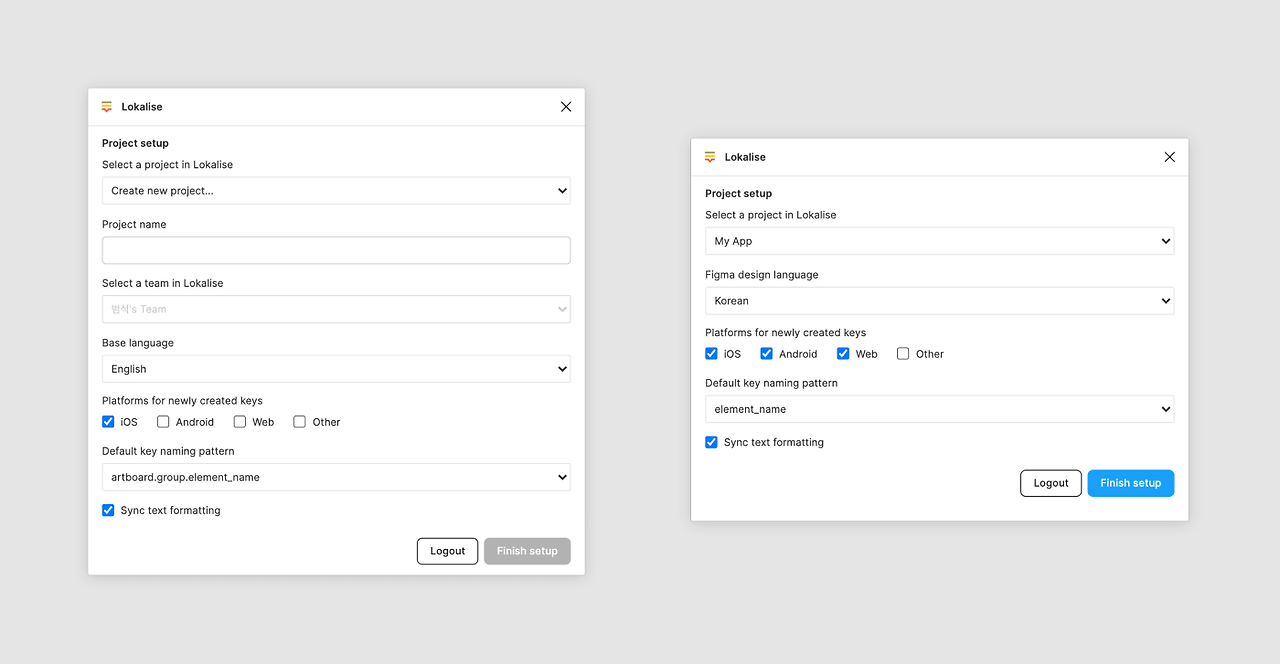This screenshot has width=1280, height=664.
Task: Click the Lokalise logo in left dialog
Action: tap(107, 107)
